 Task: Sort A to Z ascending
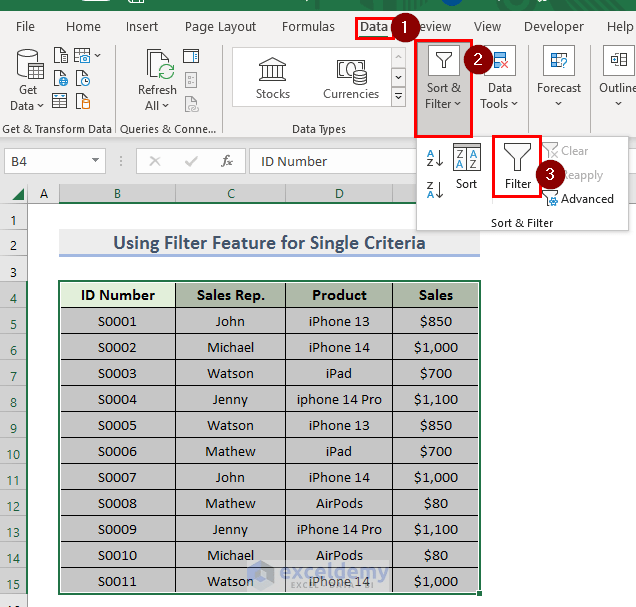435,158
